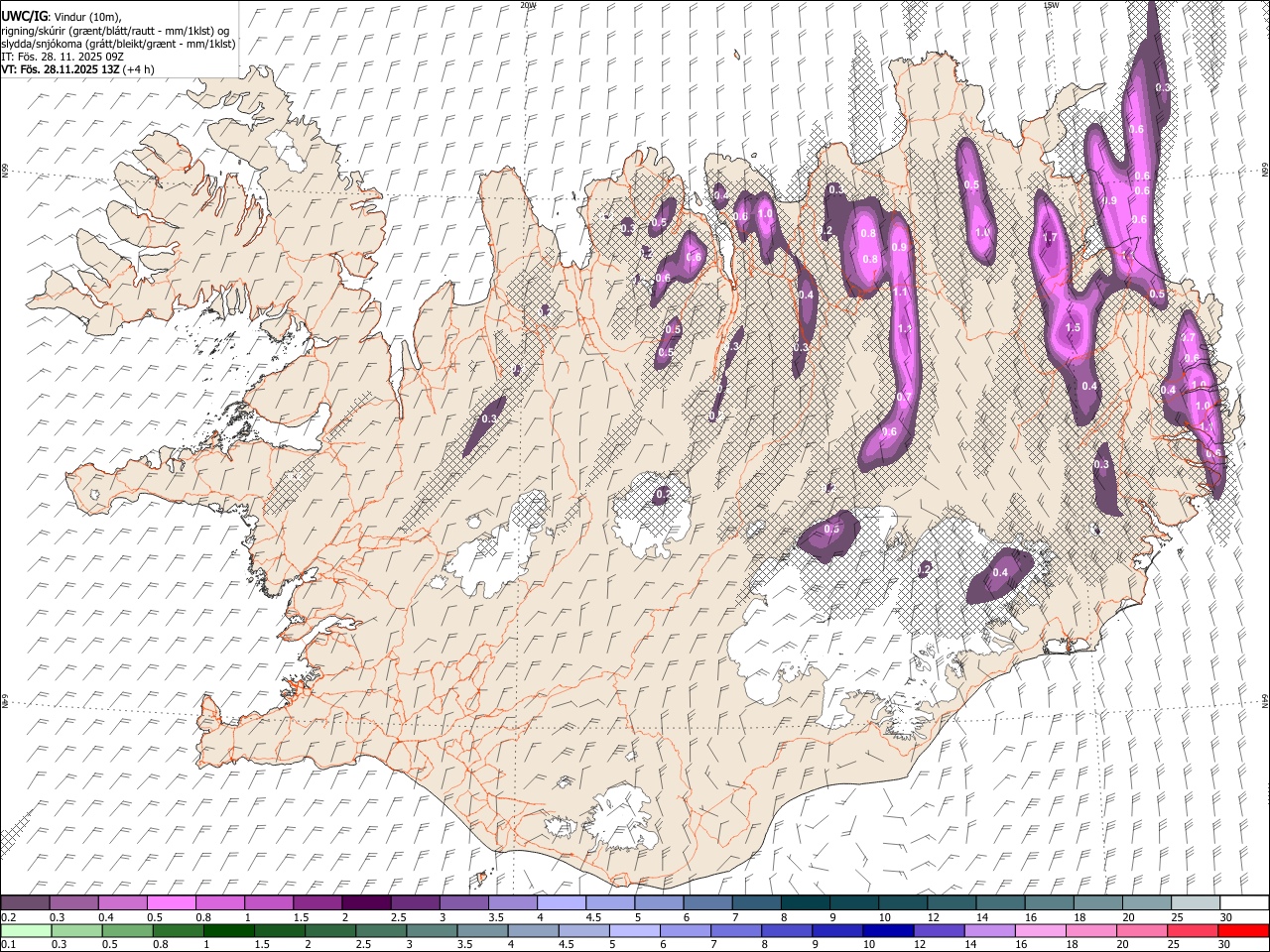Select pale green rain legend swatch at 0.1
Viewport: 1270px width, 952px height.
click(x=27, y=931)
